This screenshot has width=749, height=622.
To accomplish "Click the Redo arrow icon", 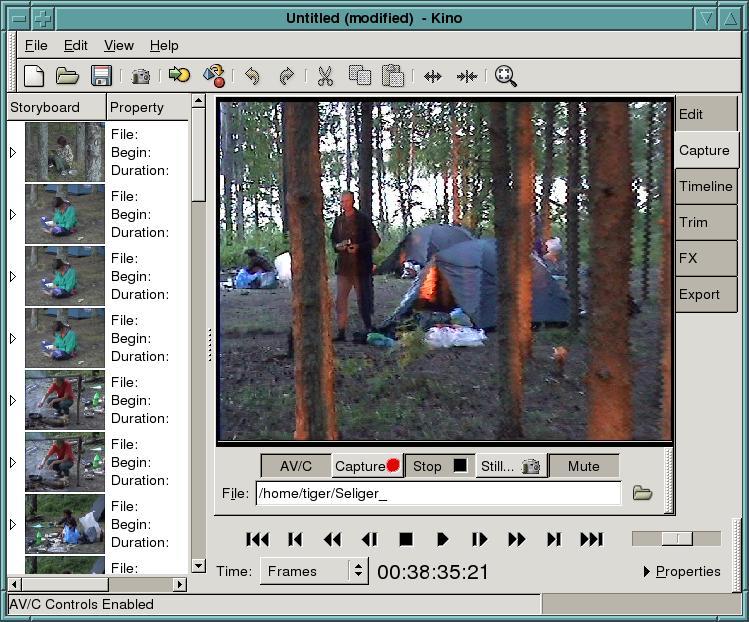I will point(286,76).
